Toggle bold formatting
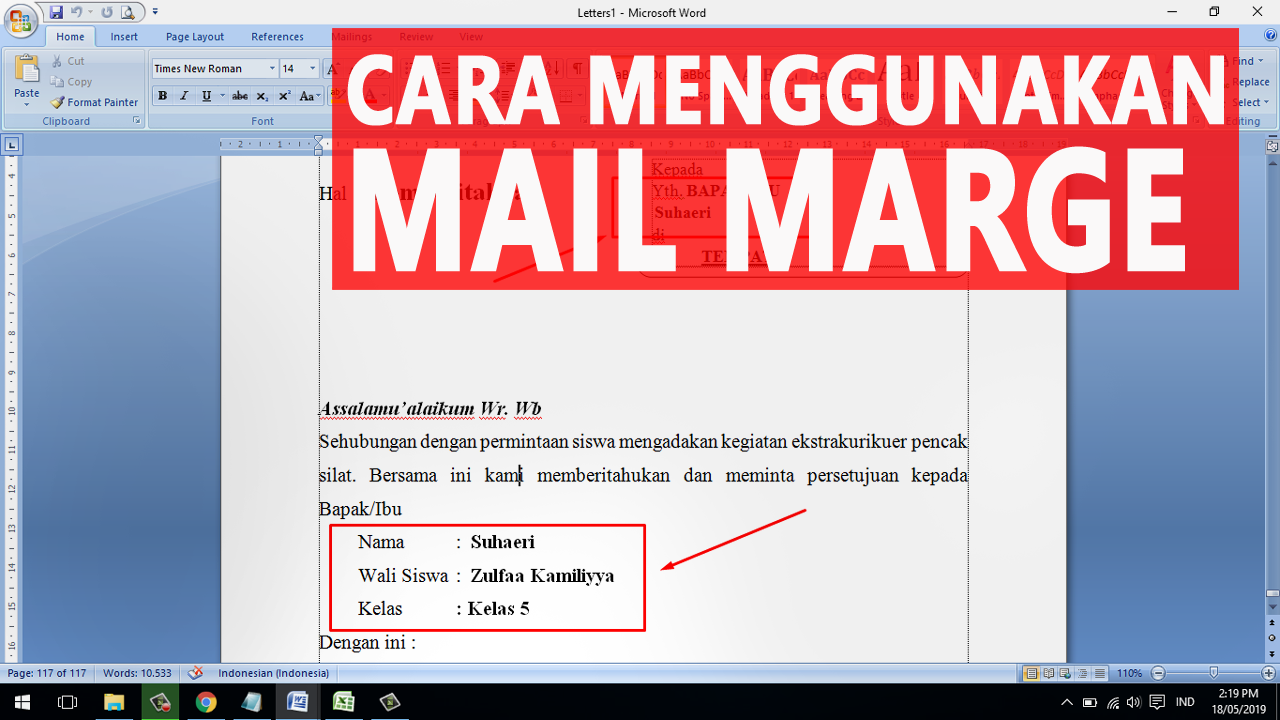The height and width of the screenshot is (720, 1280). tap(162, 96)
